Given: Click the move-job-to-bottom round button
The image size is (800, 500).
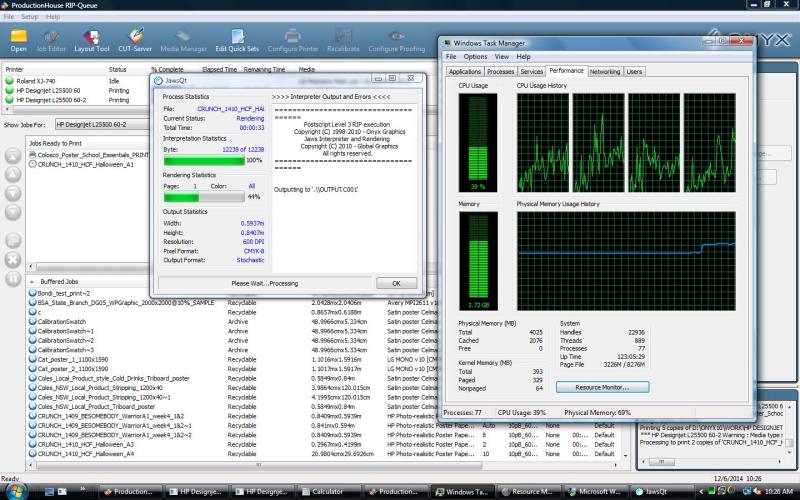Looking at the screenshot, I should pyautogui.click(x=13, y=212).
